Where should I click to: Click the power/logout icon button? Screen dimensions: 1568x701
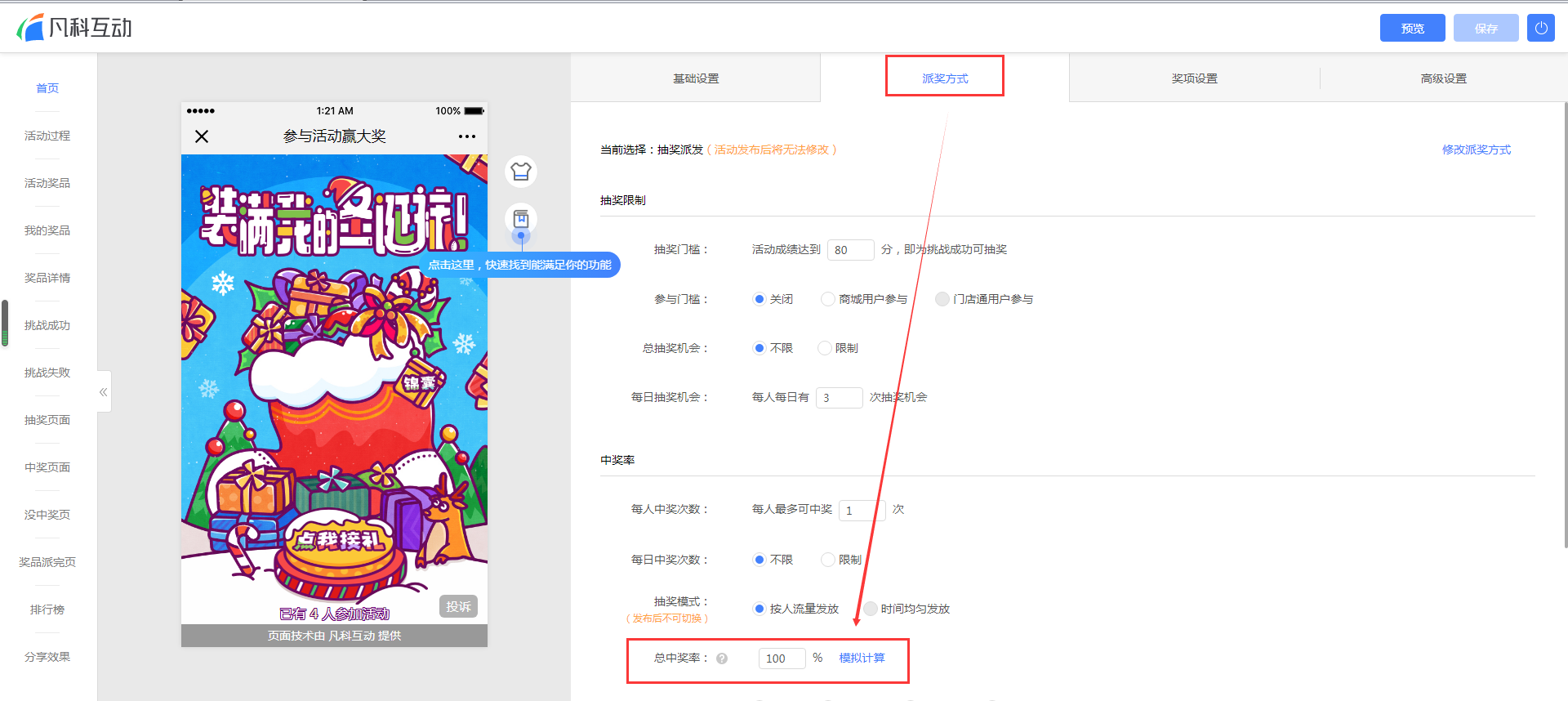click(1541, 28)
